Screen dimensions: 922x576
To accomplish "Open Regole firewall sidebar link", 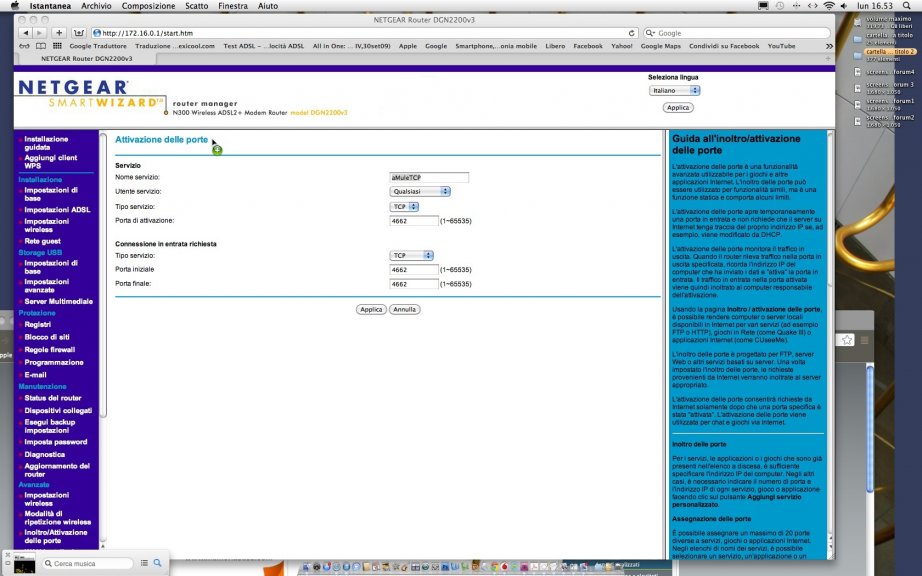I will (50, 350).
